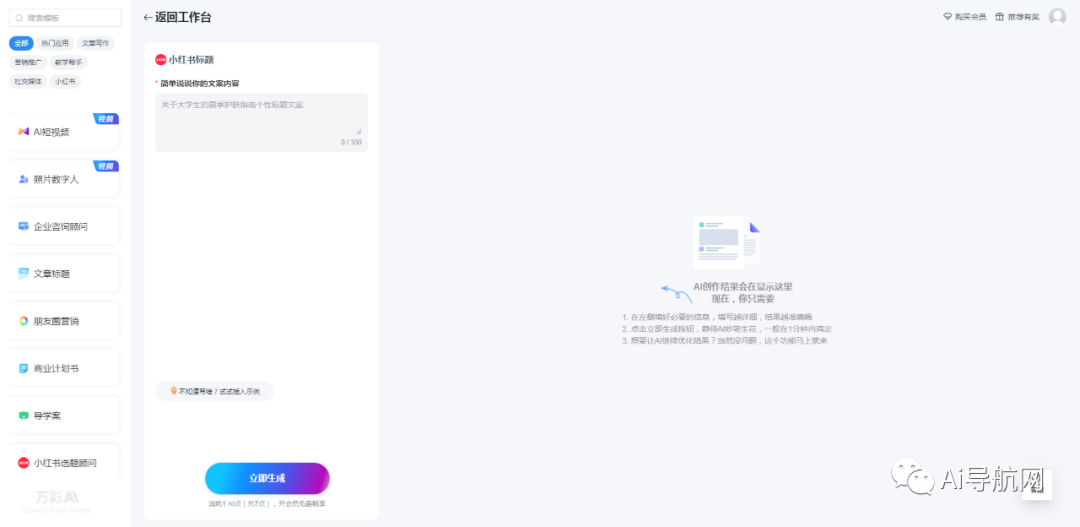Click into the 文案内容 text area

(262, 122)
